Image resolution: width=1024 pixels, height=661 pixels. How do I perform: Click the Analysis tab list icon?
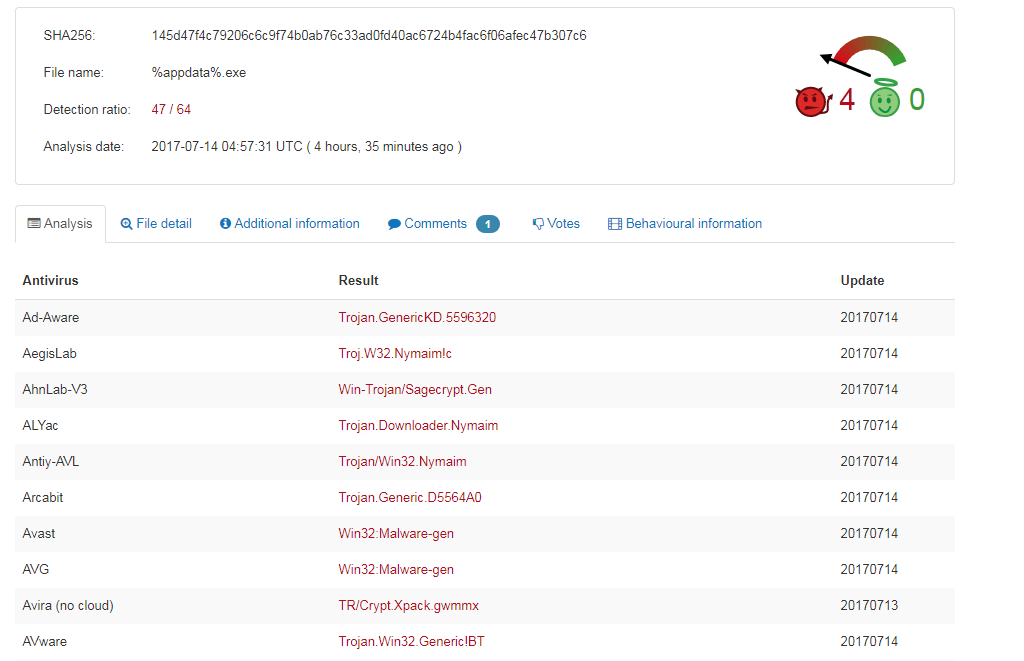(x=34, y=223)
